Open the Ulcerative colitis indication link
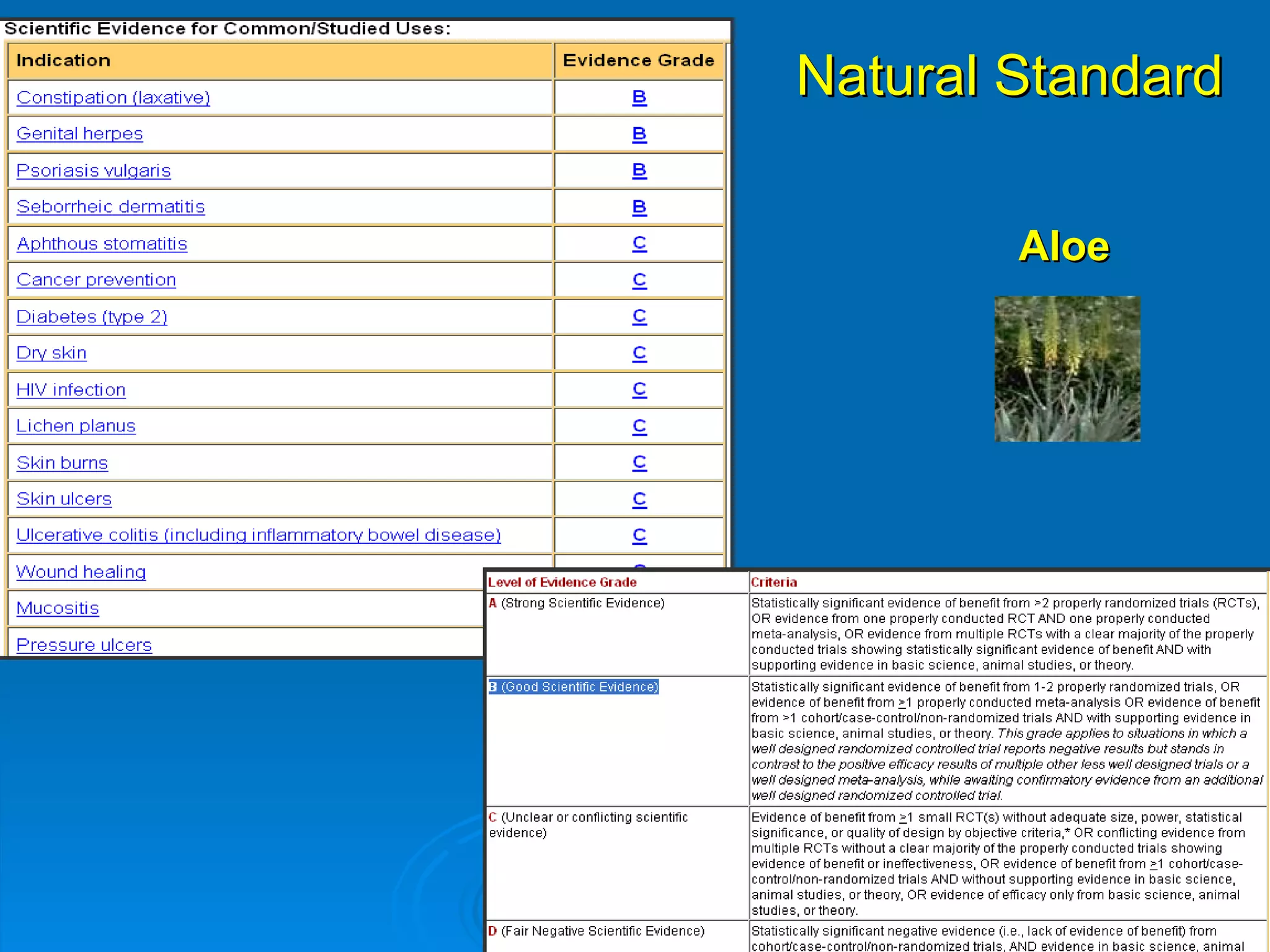Screen dimensions: 1270x952 [259, 535]
